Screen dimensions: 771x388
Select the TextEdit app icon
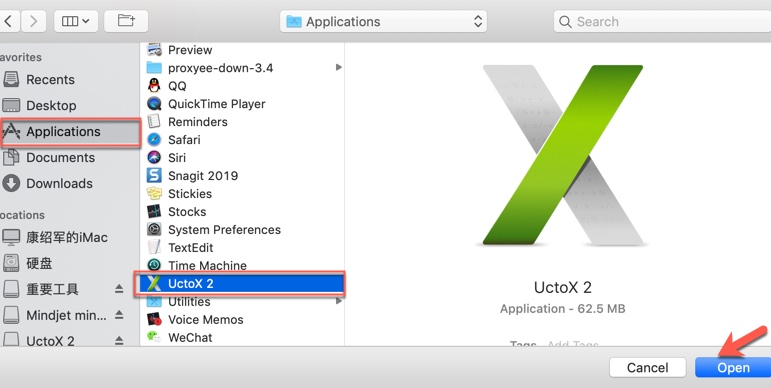tap(154, 247)
